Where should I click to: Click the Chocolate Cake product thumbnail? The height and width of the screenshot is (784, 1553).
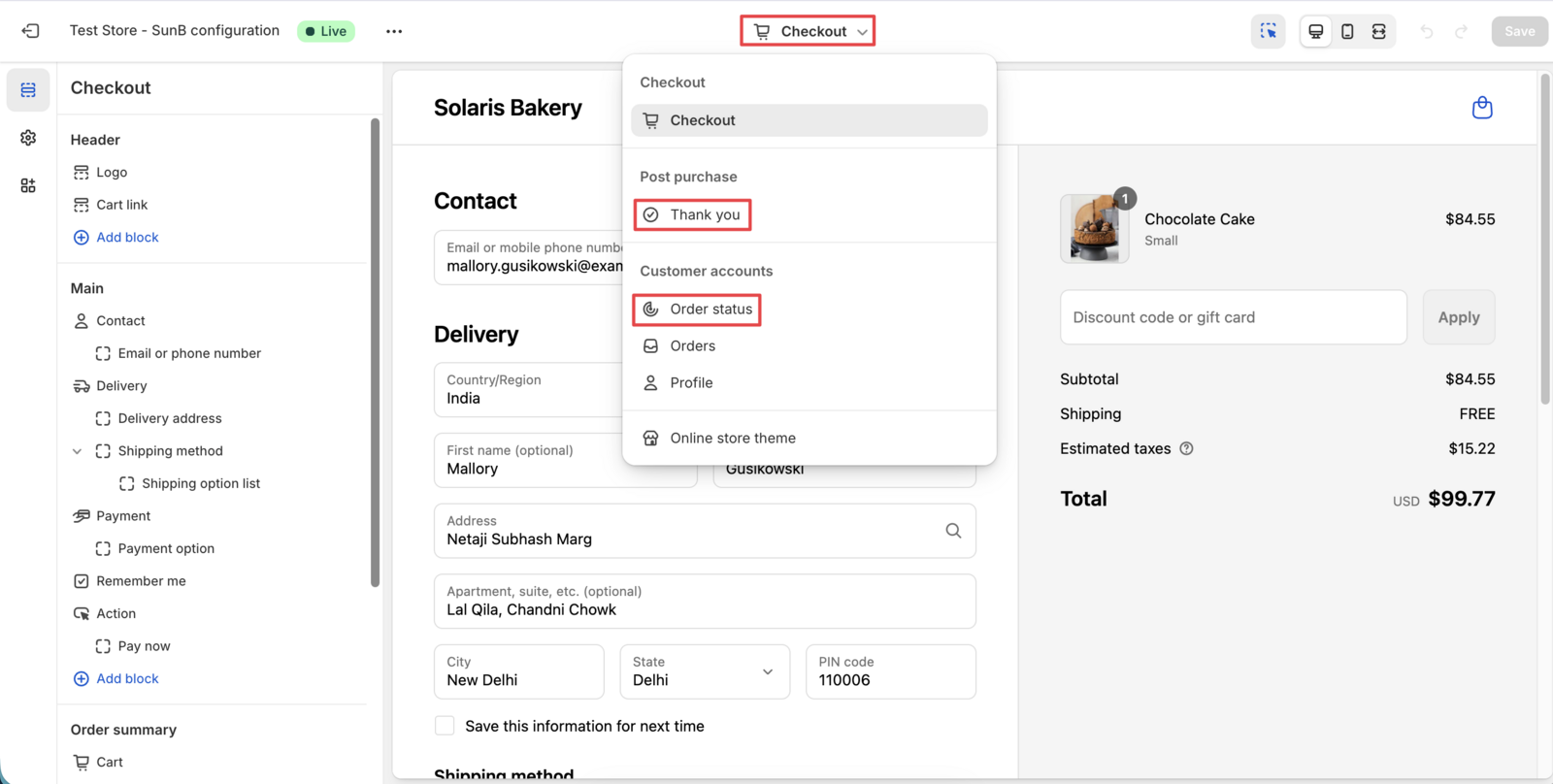(x=1095, y=229)
